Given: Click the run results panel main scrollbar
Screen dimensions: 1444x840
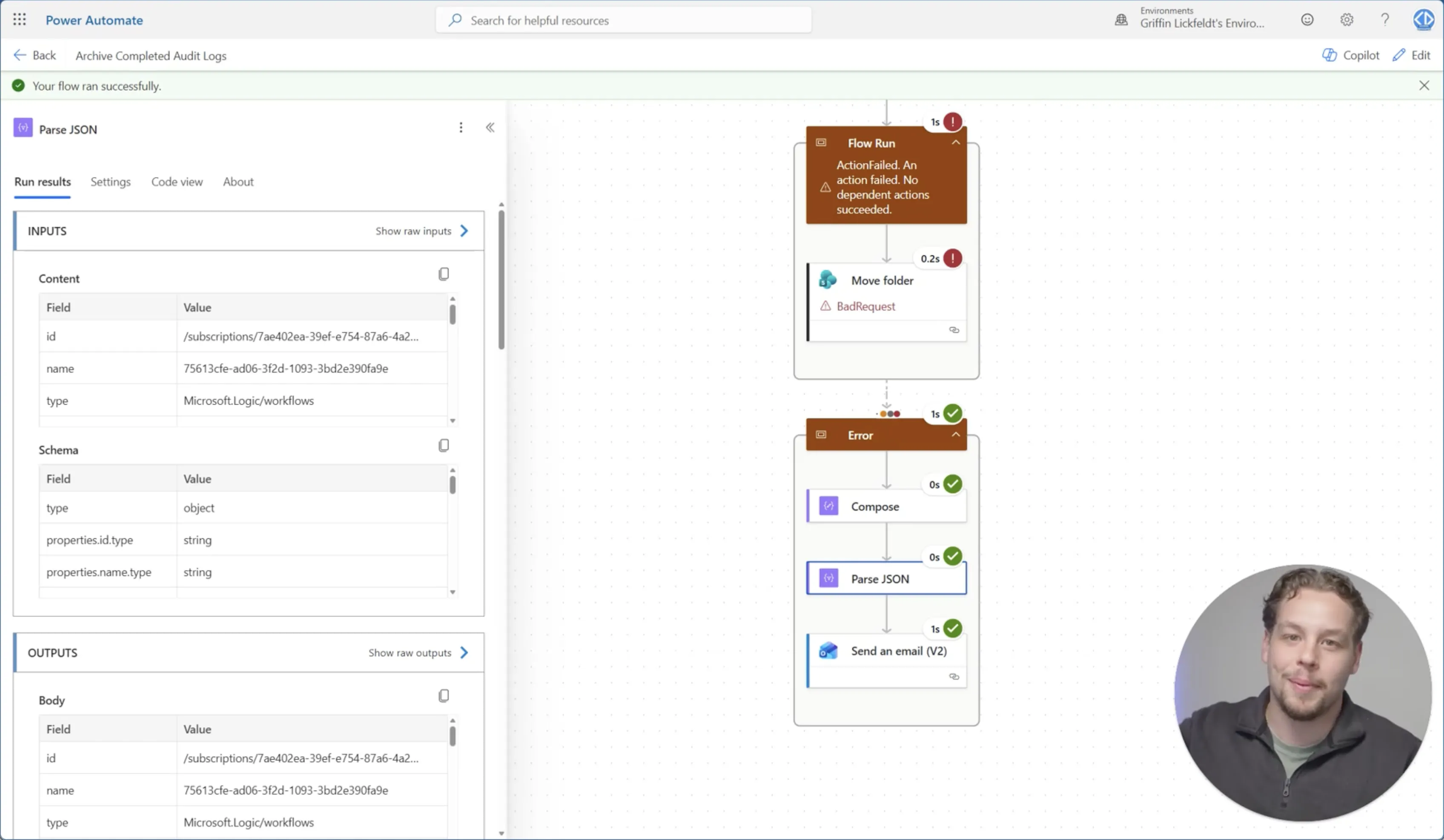Looking at the screenshot, I should [501, 280].
